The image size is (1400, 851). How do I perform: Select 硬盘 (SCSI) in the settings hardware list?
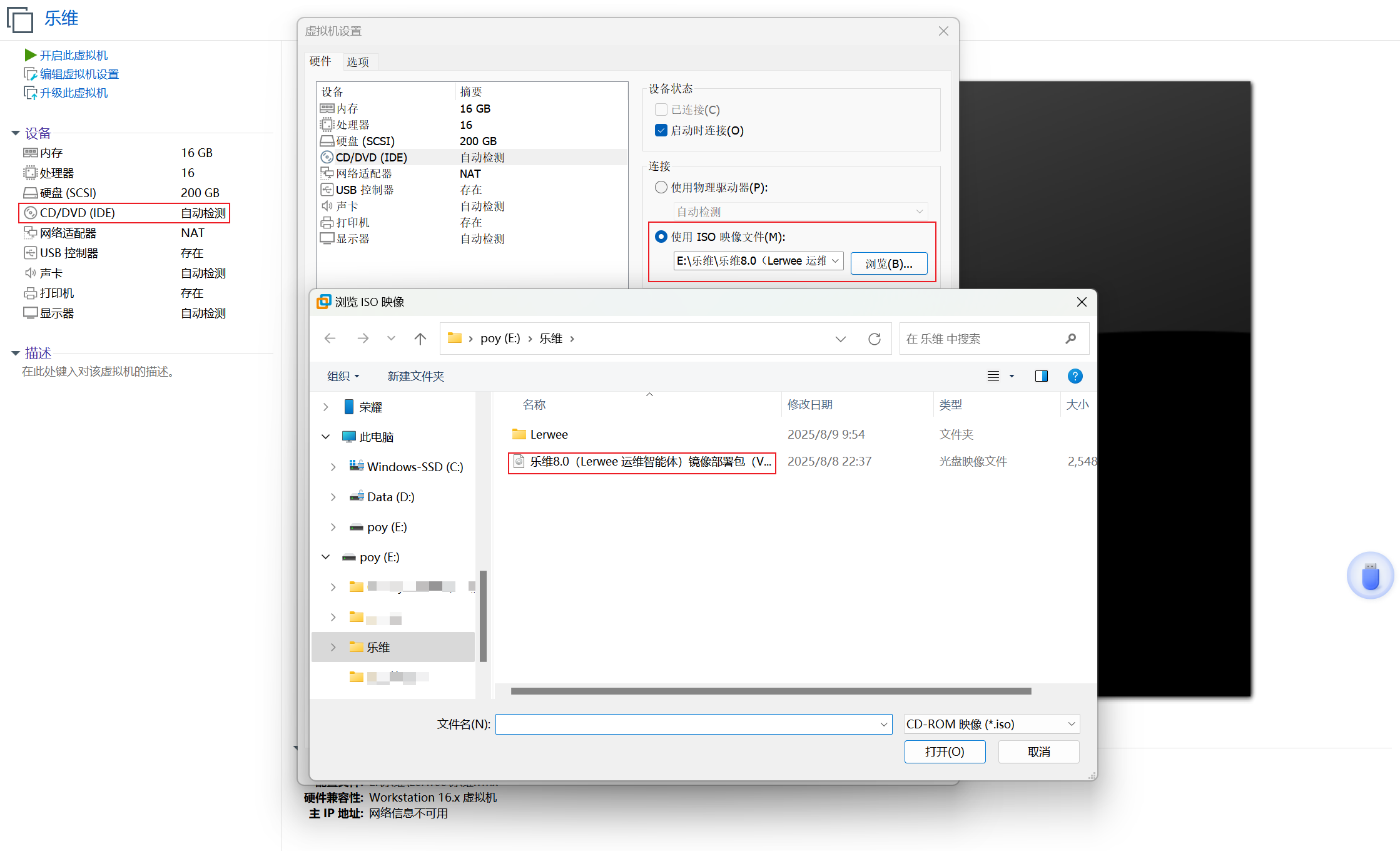point(472,141)
